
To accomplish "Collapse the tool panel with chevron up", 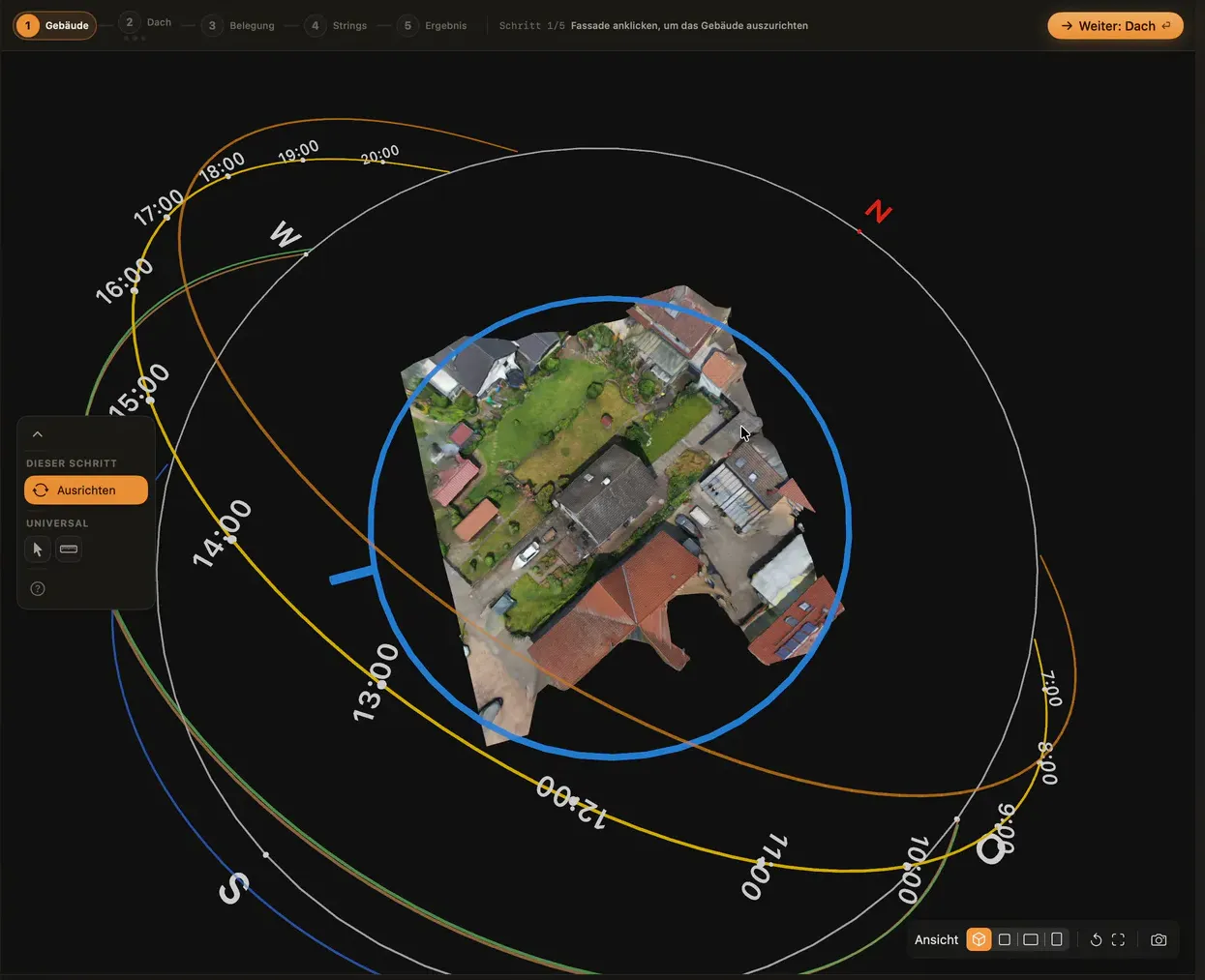I will [38, 434].
